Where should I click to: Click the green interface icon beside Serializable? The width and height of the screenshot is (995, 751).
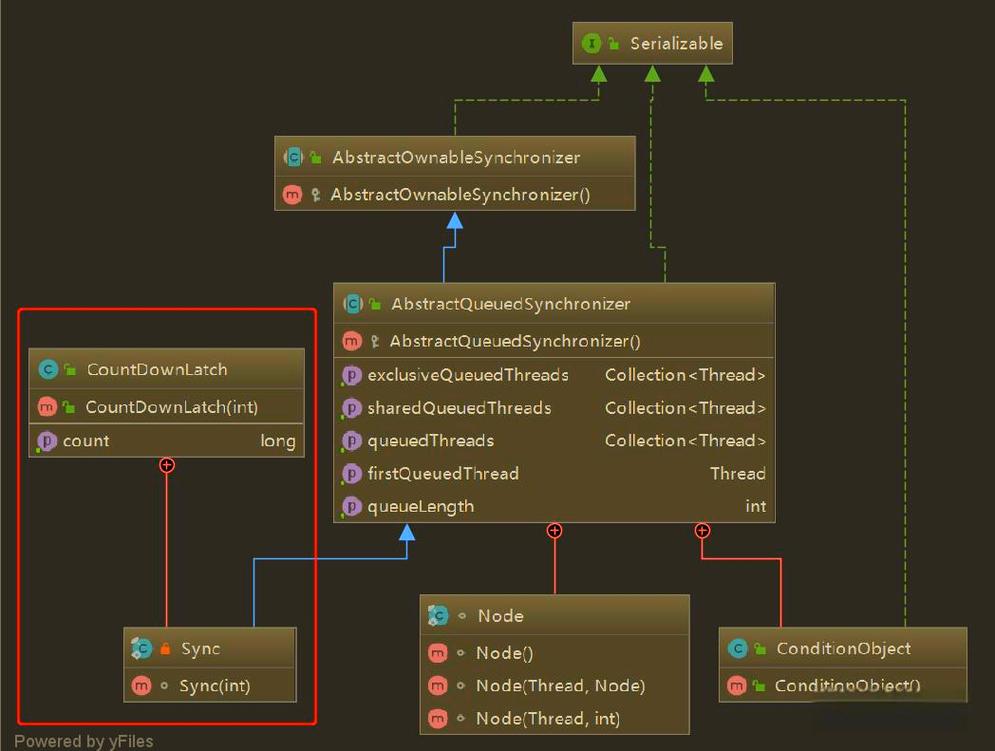tap(591, 43)
